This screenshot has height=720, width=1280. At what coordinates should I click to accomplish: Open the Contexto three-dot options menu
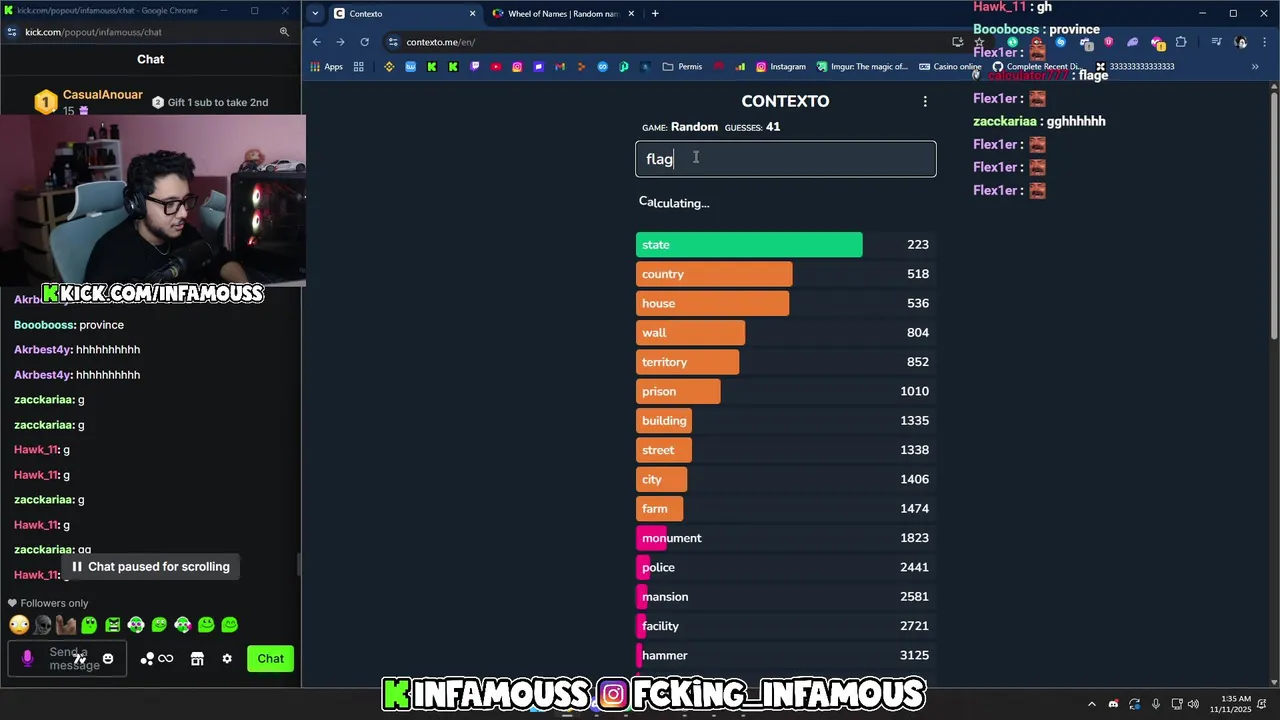(x=925, y=101)
